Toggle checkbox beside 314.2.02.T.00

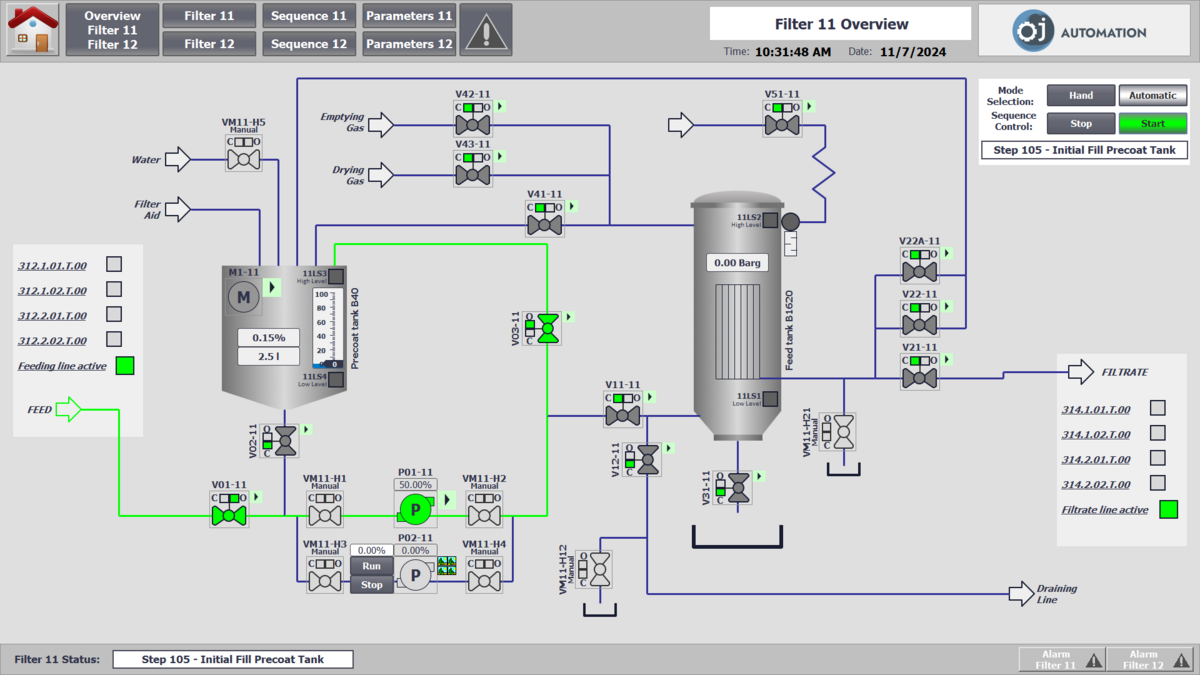(x=1157, y=484)
